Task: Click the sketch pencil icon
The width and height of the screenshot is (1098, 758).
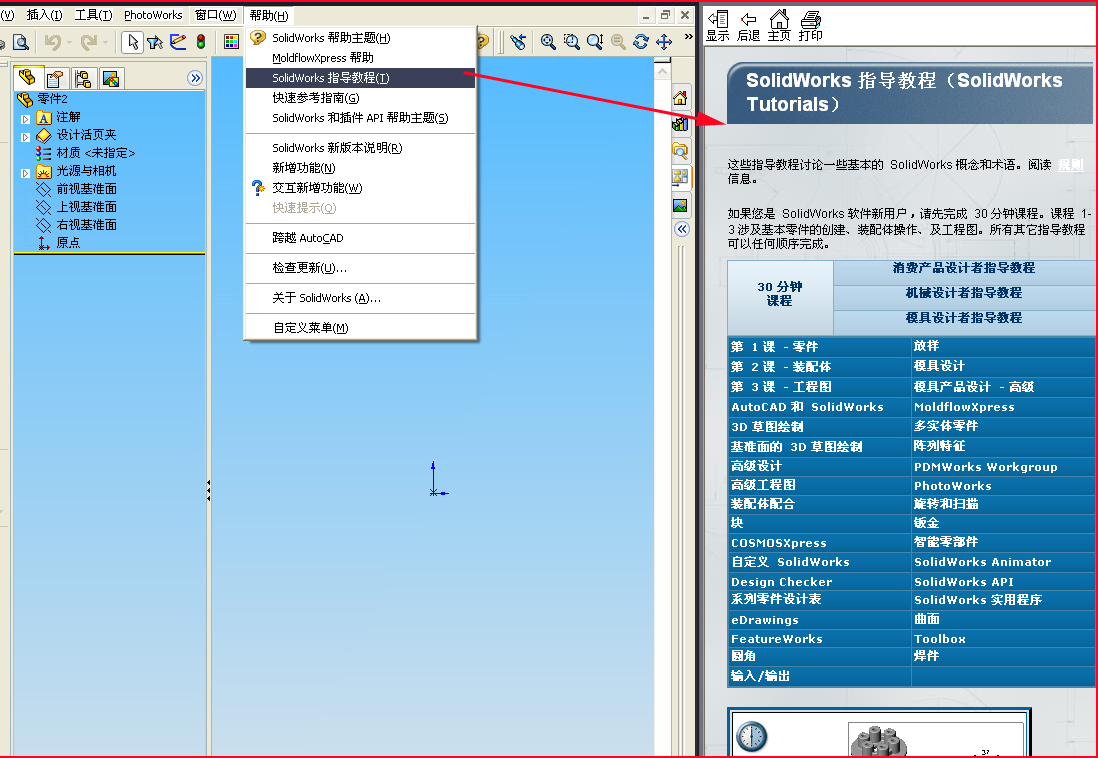Action: pyautogui.click(x=178, y=42)
